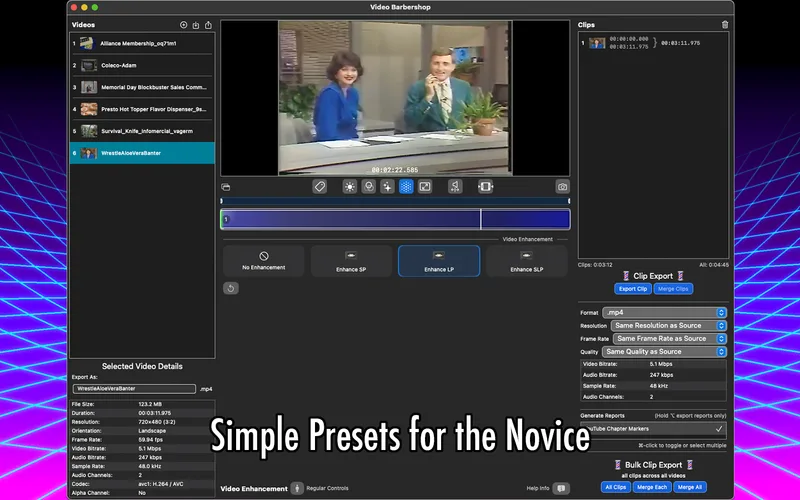
Task: Click the import videos icon in the Videos header
Action: click(196, 25)
